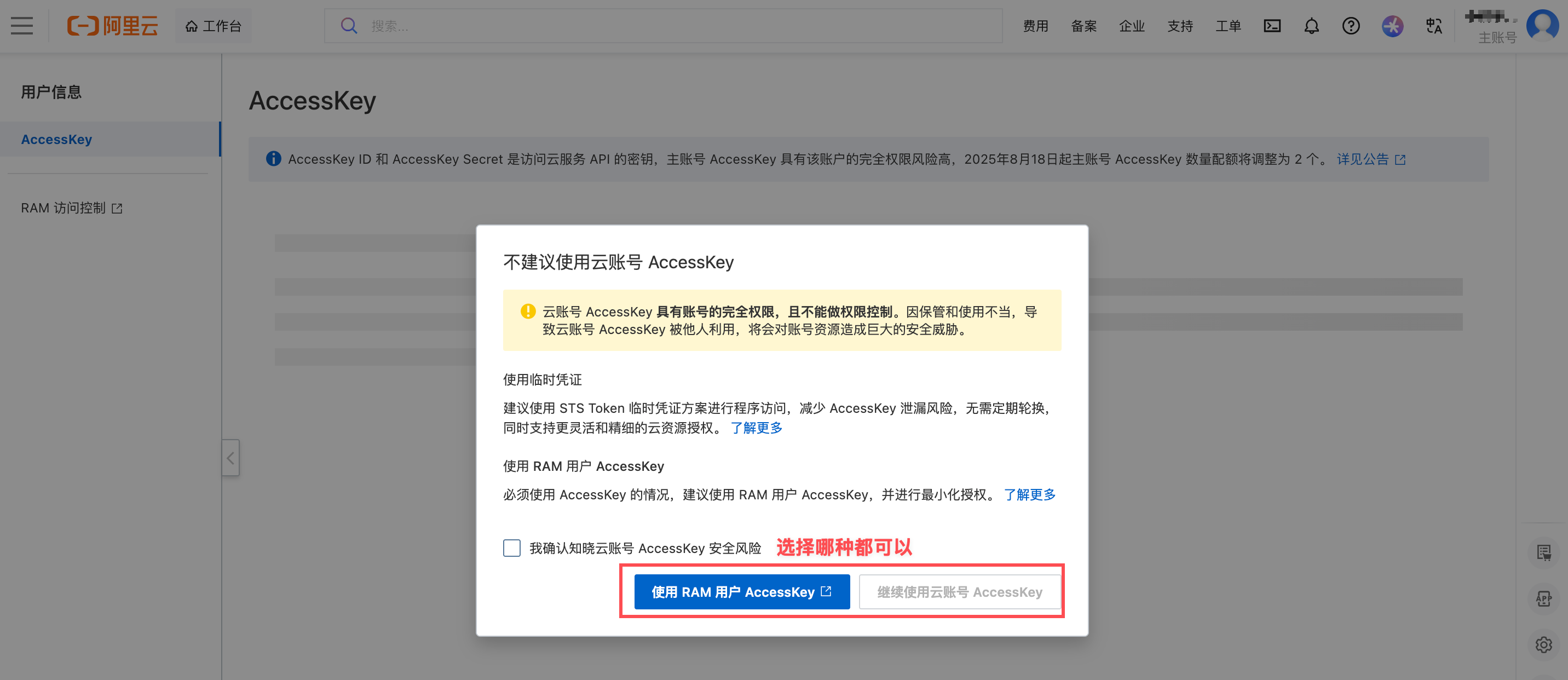Viewport: 1568px width, 680px height.
Task: Open 了解更多 for RAM user AccessKey
Action: point(1029,494)
